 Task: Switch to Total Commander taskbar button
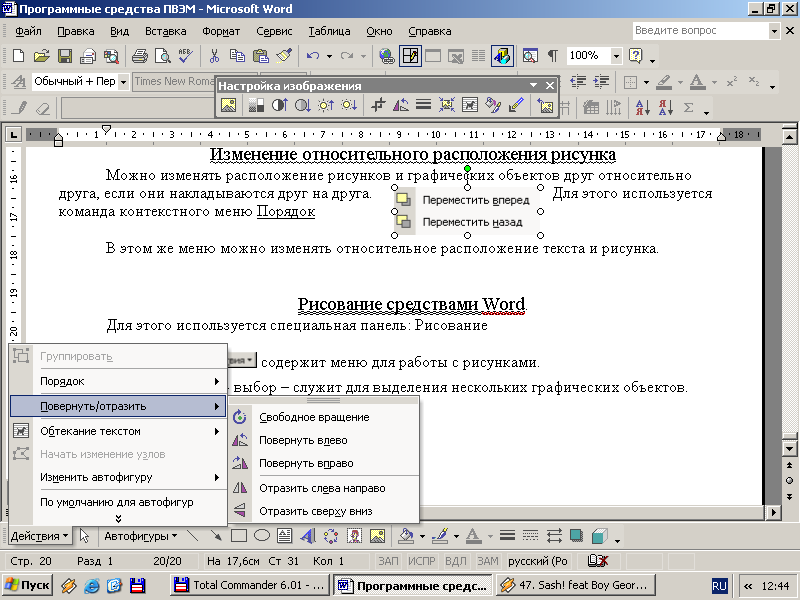click(251, 585)
